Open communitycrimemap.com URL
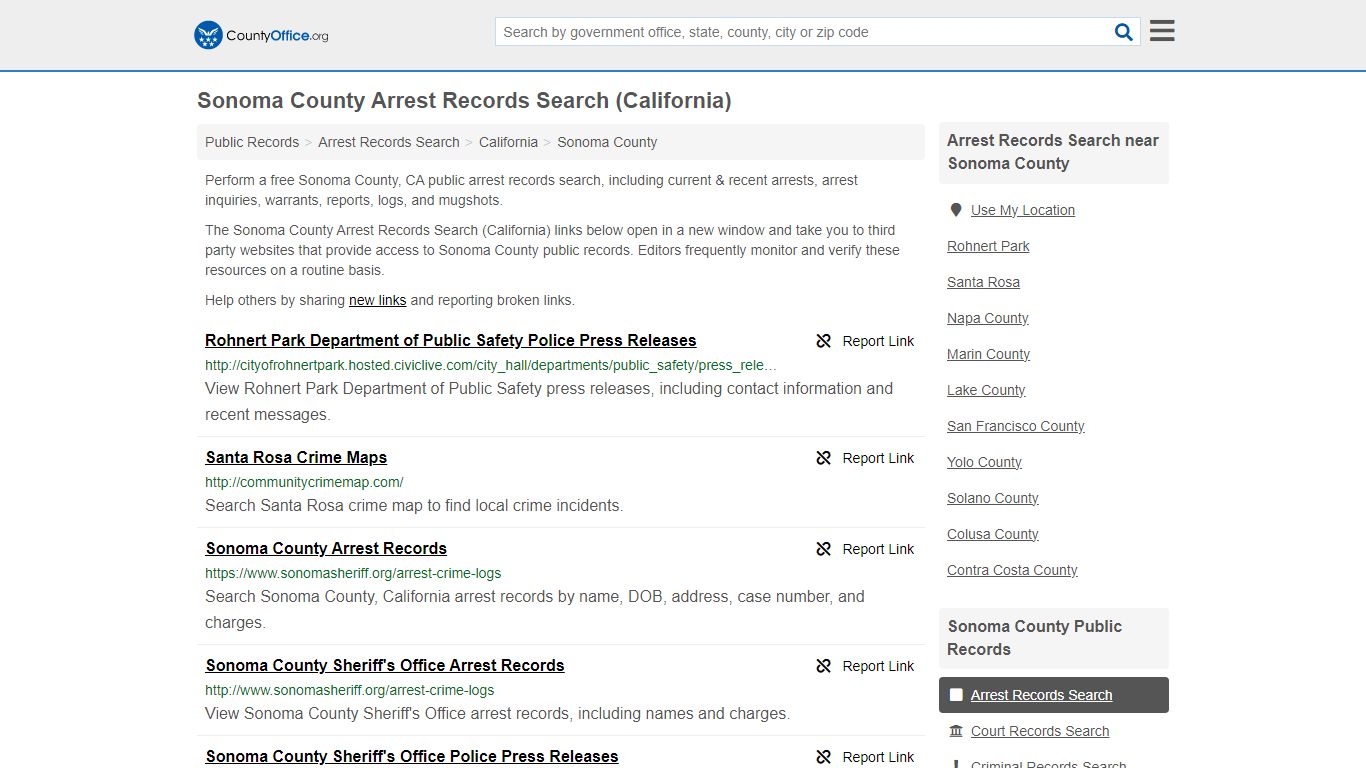This screenshot has width=1366, height=768. 304,482
